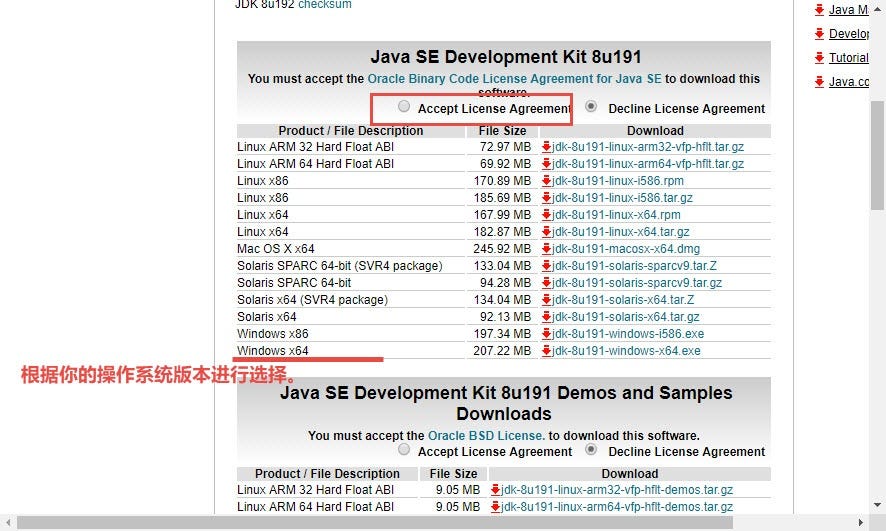
Task: Click red download arrow for linux-arm32 tar.gz
Action: (x=546, y=147)
